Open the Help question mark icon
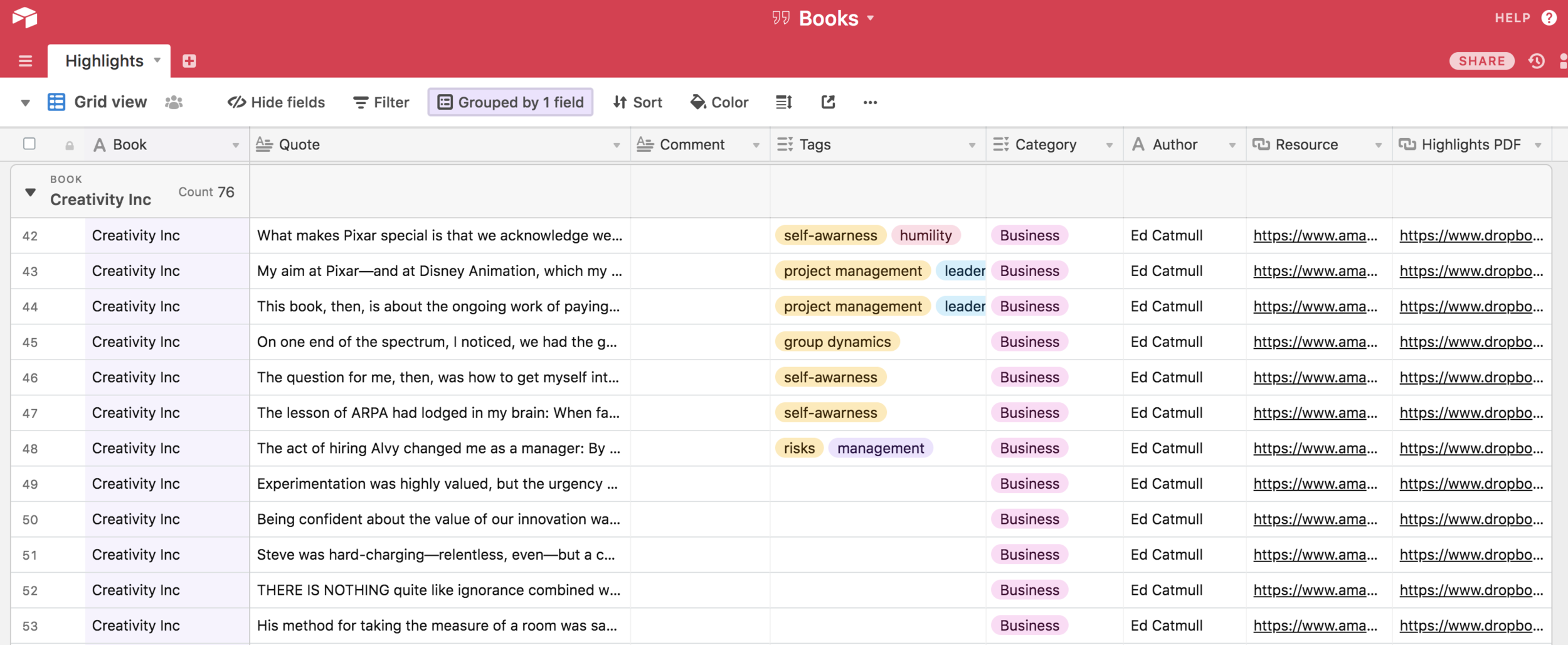This screenshot has width=1568, height=645. click(1549, 18)
